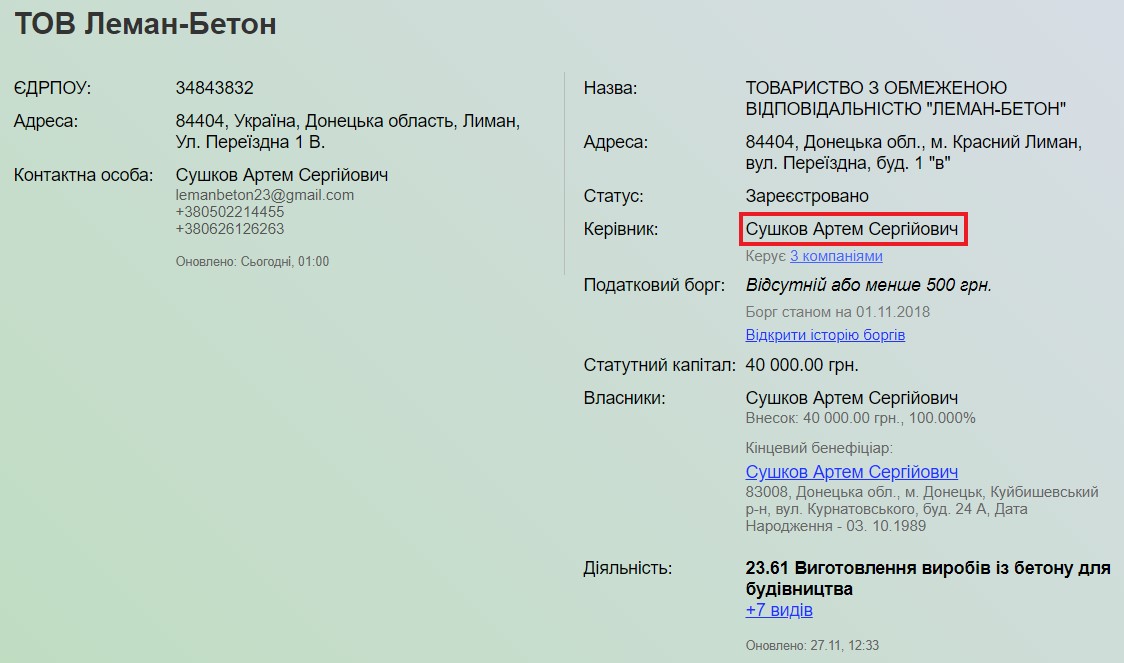This screenshot has width=1124, height=663.
Task: Click 'Внесок: 40 000.00 грн., 100.000%' text
Action: pyautogui.click(x=860, y=418)
